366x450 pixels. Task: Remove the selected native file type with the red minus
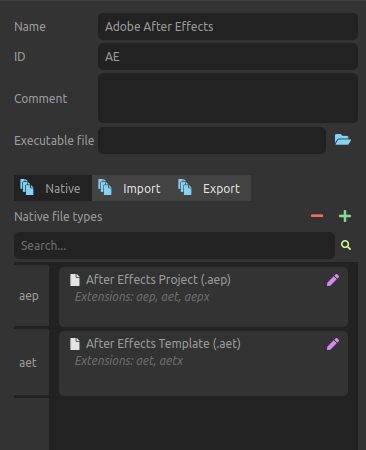click(317, 216)
